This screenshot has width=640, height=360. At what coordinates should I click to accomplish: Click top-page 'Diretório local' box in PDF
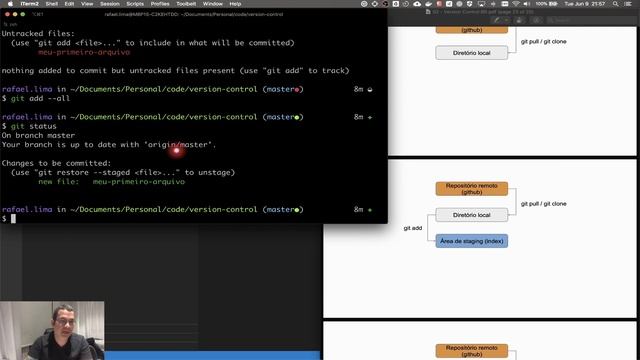click(471, 53)
